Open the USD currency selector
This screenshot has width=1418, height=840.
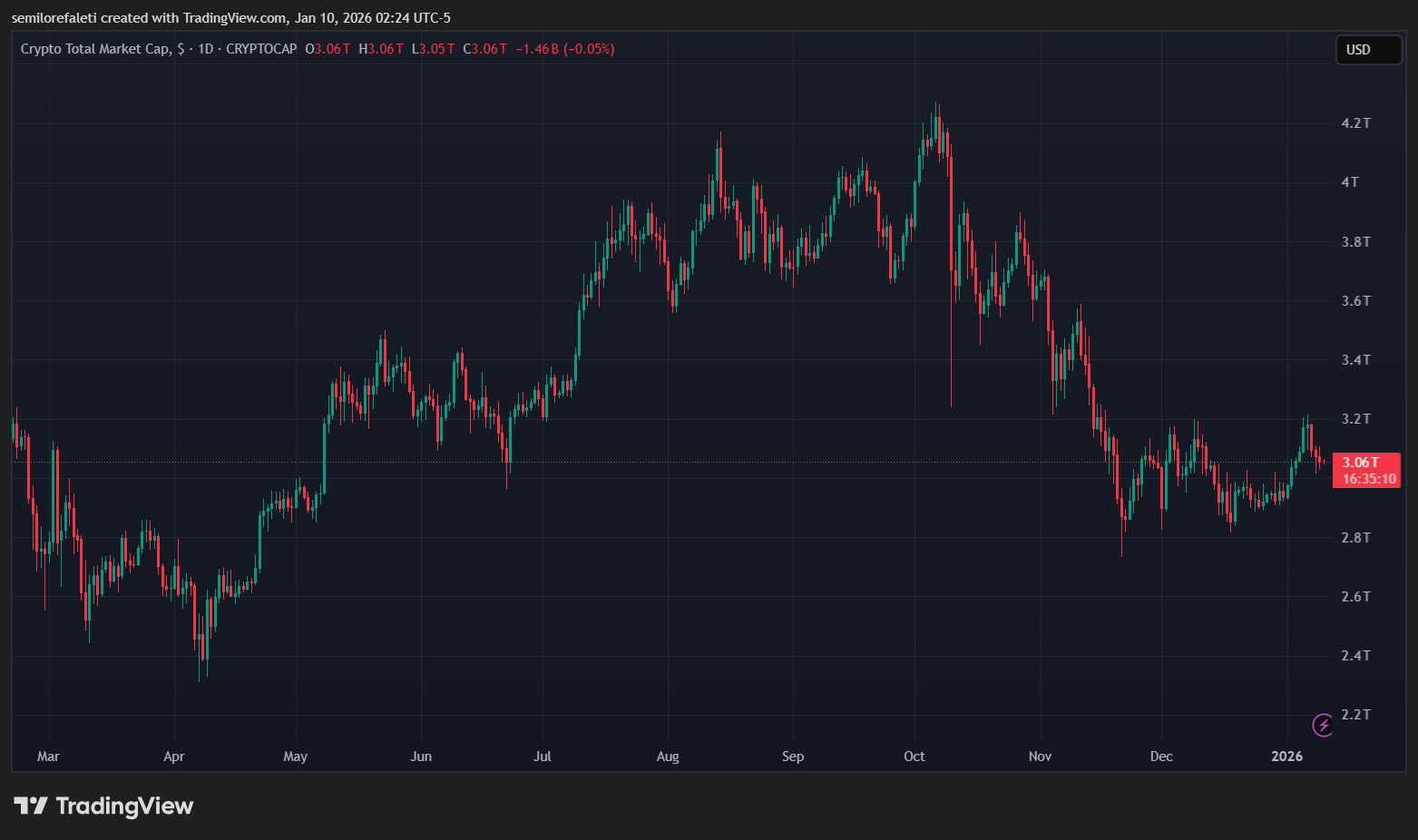[1367, 50]
